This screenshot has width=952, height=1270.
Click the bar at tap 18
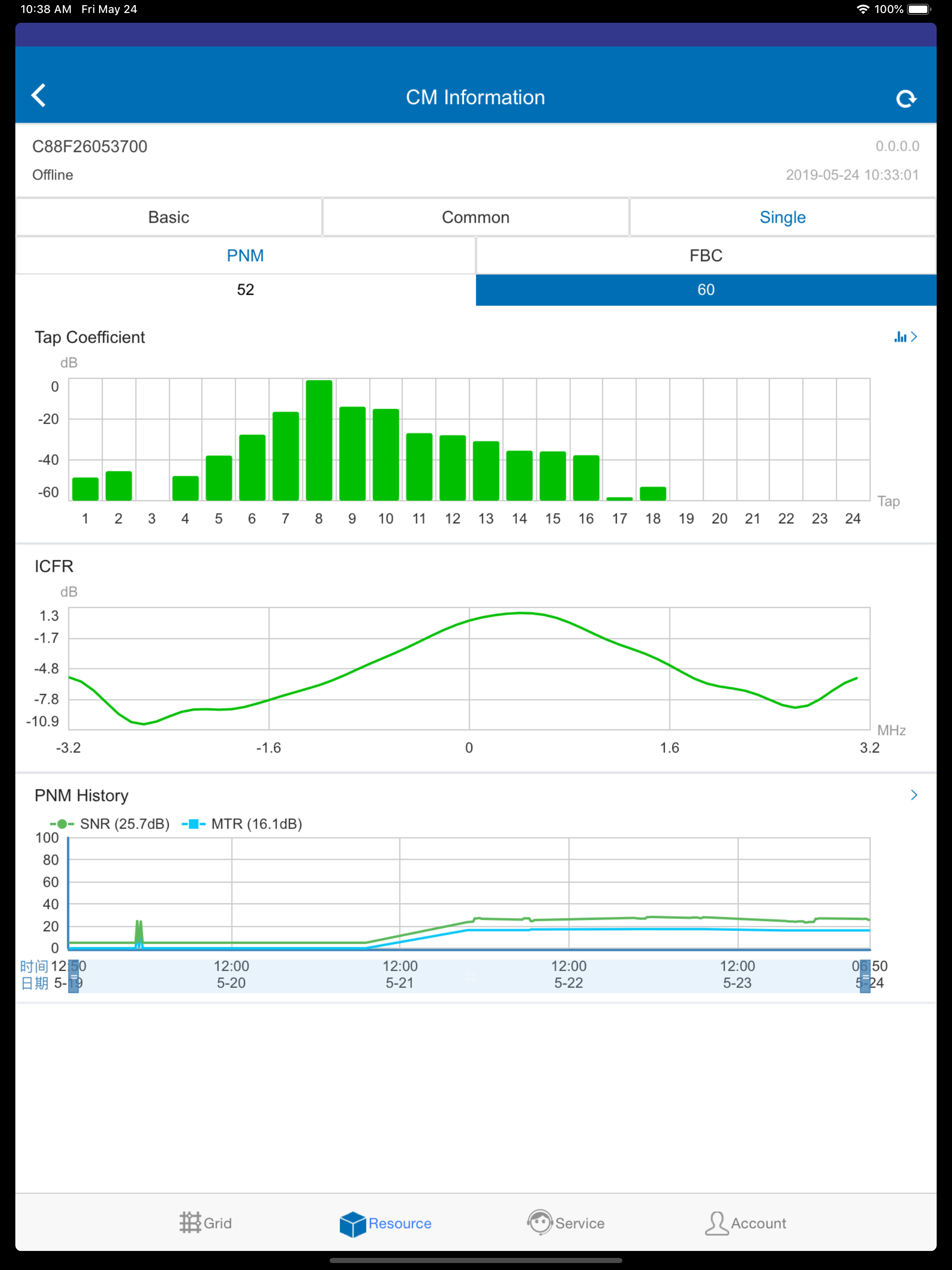pyautogui.click(x=653, y=494)
